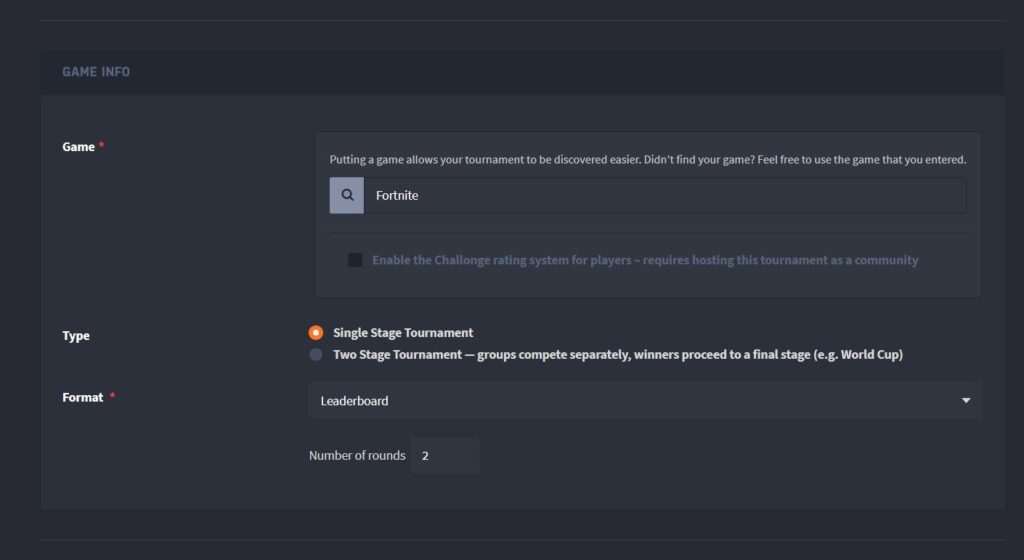Click the Challonge rating system label text
This screenshot has height=560, width=1024.
click(645, 260)
